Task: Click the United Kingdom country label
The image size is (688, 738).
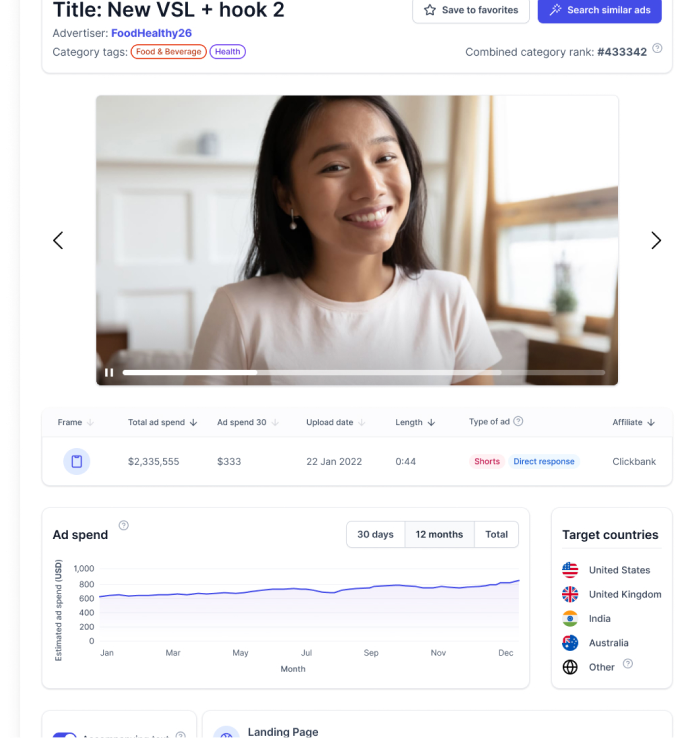Action: pyautogui.click(x=625, y=594)
